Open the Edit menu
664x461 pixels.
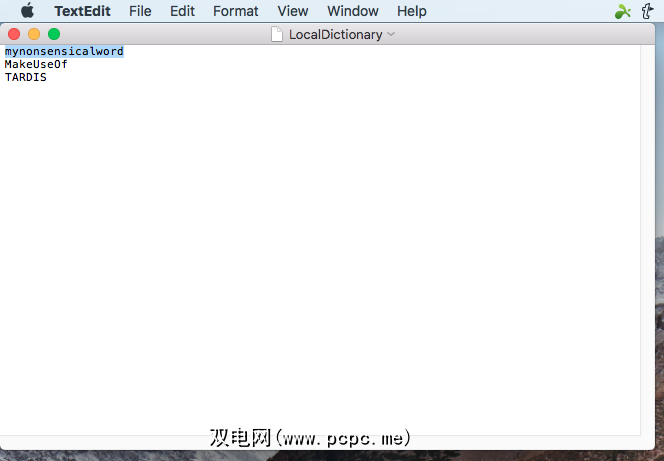[x=182, y=11]
